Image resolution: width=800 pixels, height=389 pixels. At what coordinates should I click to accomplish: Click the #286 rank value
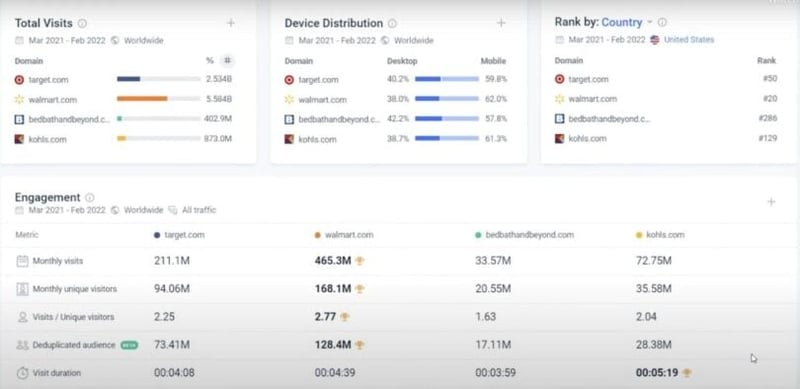click(767, 118)
